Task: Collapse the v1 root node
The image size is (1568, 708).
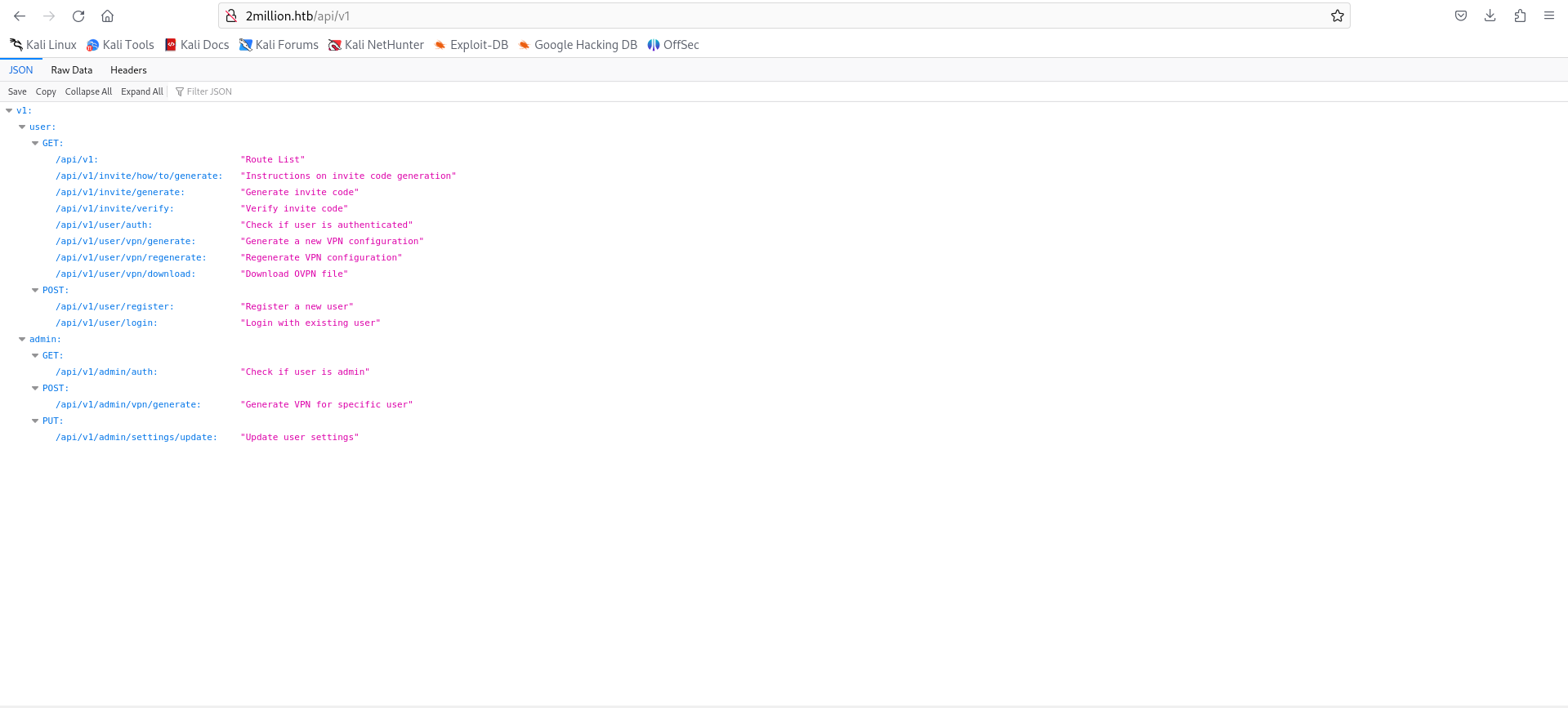Action: pos(9,110)
